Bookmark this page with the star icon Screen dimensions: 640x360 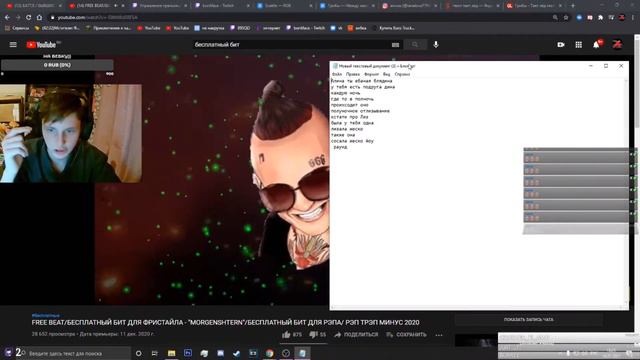[x=566, y=18]
